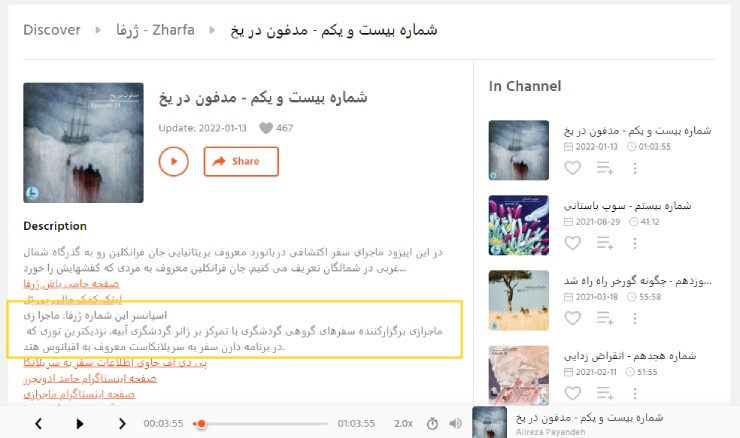Resume playback in the bottom player
The height and width of the screenshot is (438, 740).
coord(80,424)
